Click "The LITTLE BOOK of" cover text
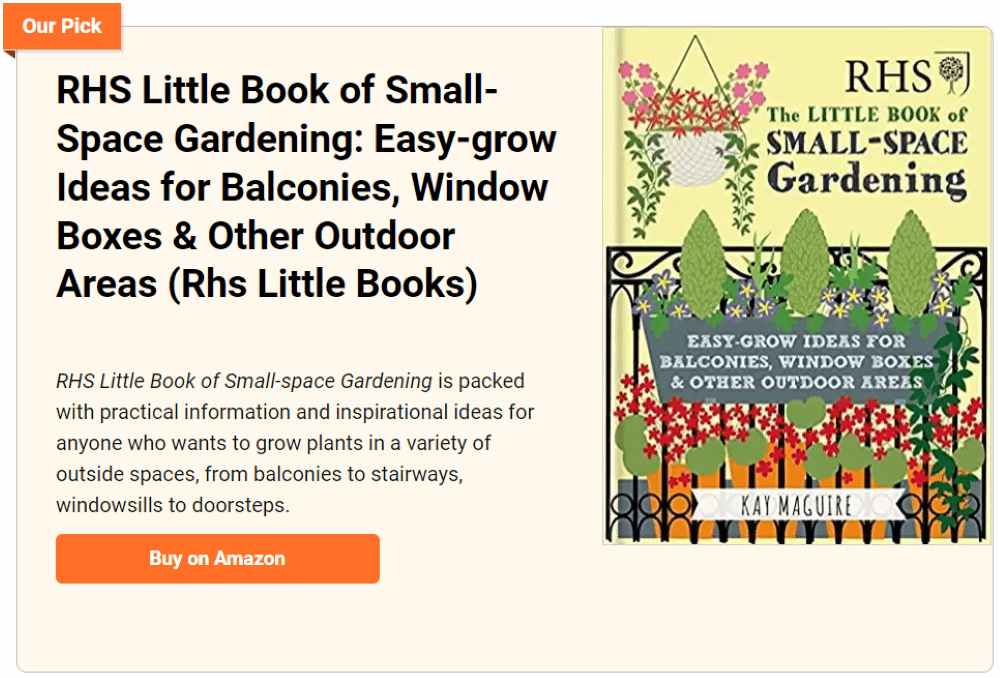The height and width of the screenshot is (678, 1000). click(867, 115)
